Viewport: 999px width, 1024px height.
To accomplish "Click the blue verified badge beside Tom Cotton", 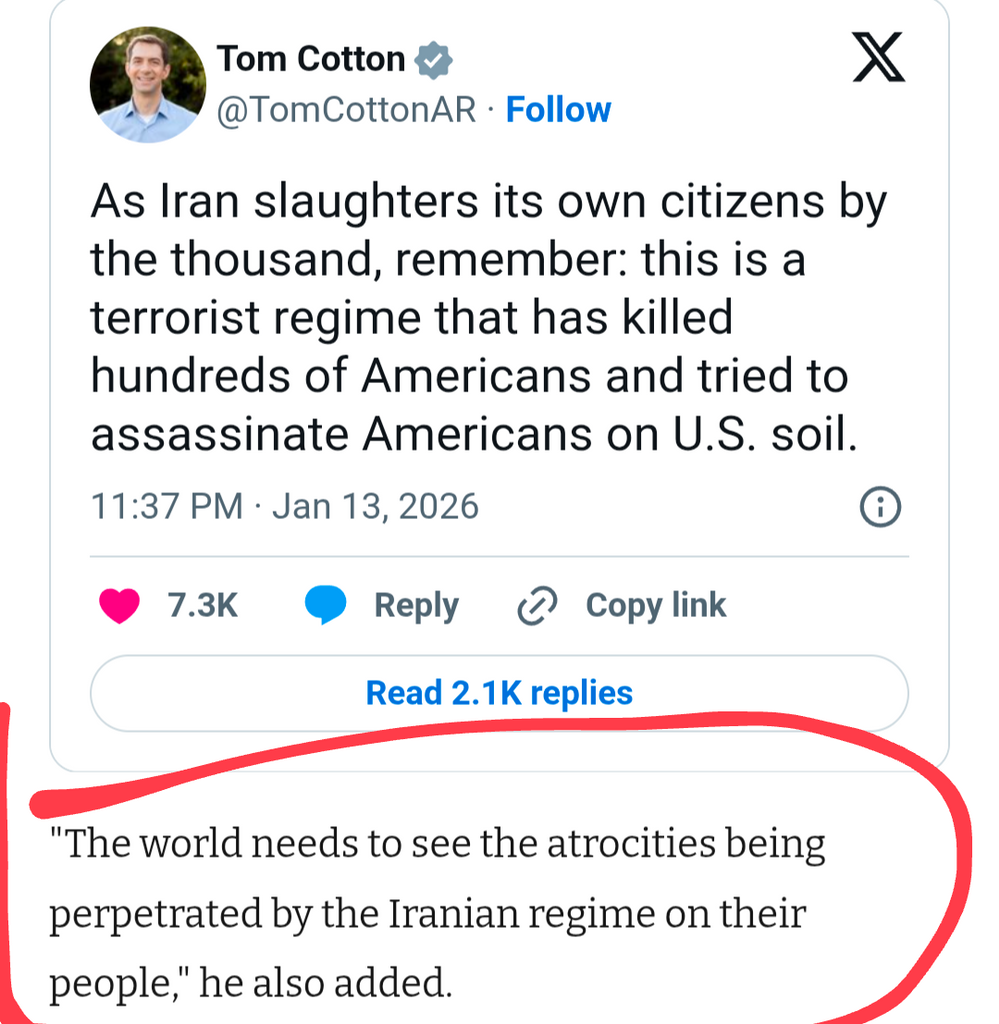I will 433,60.
